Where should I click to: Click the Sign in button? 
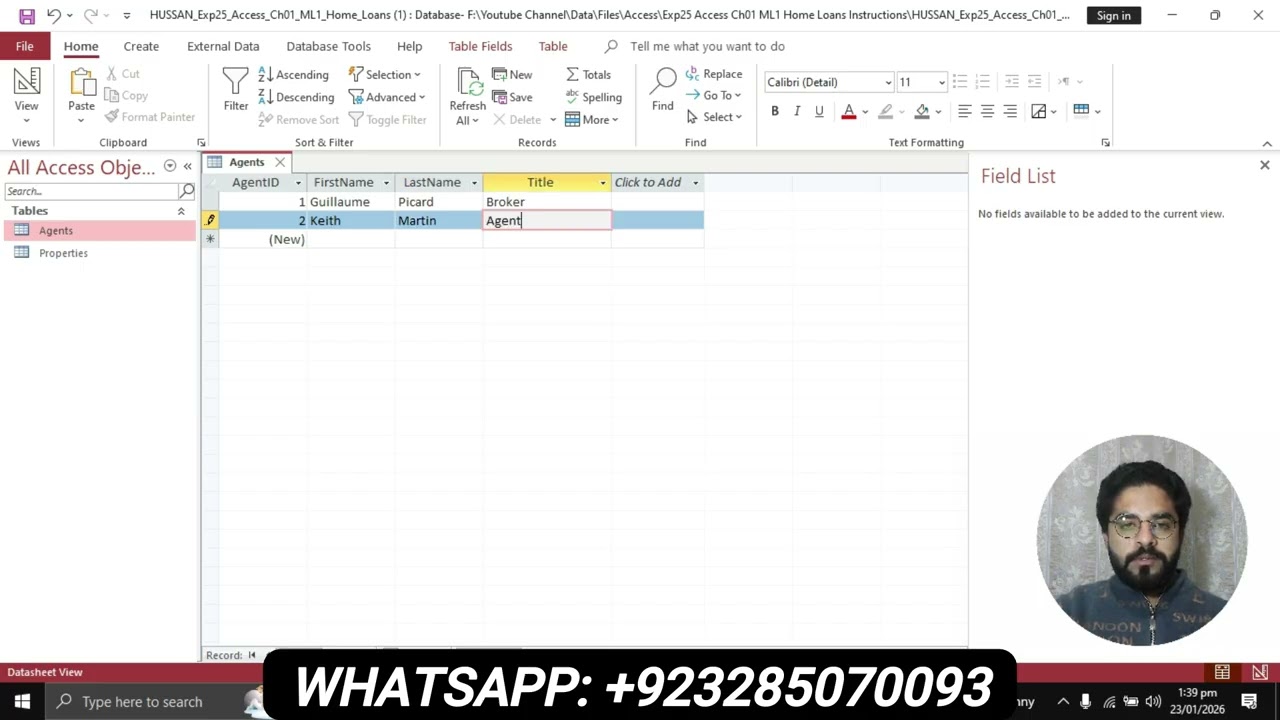click(1113, 15)
